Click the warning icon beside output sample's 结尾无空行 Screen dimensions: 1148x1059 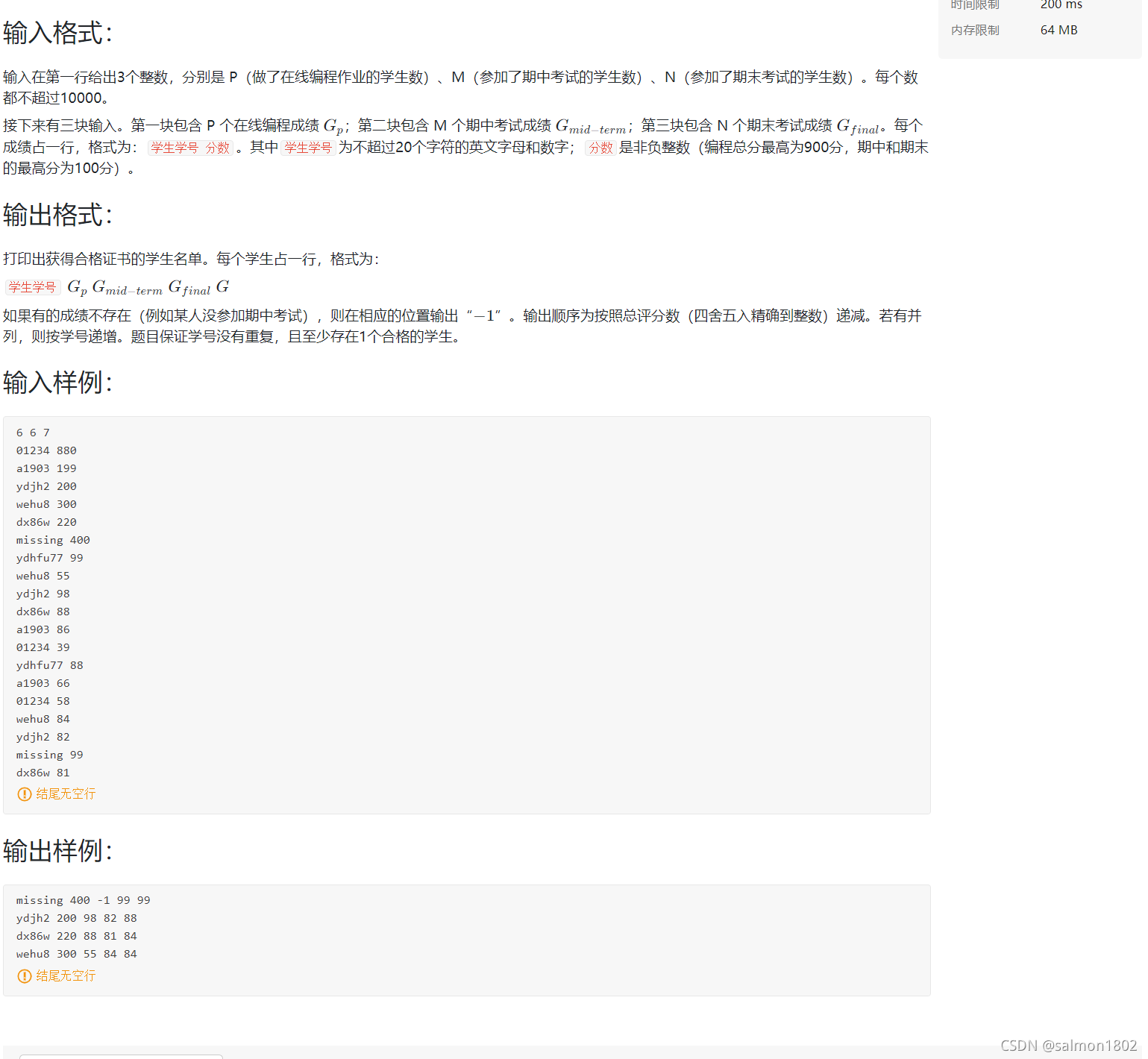[x=25, y=976]
